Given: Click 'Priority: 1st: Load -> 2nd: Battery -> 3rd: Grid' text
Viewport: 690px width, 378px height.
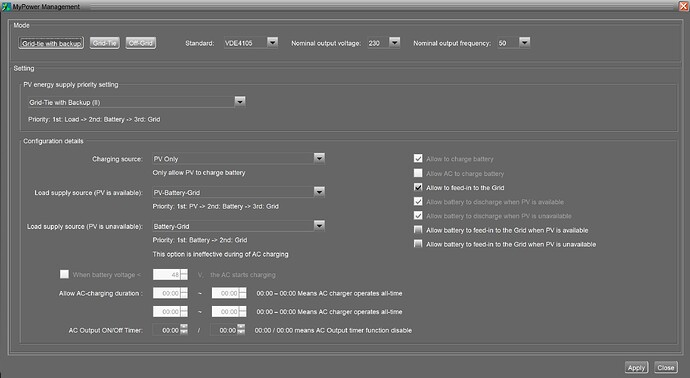Looking at the screenshot, I should coord(94,119).
